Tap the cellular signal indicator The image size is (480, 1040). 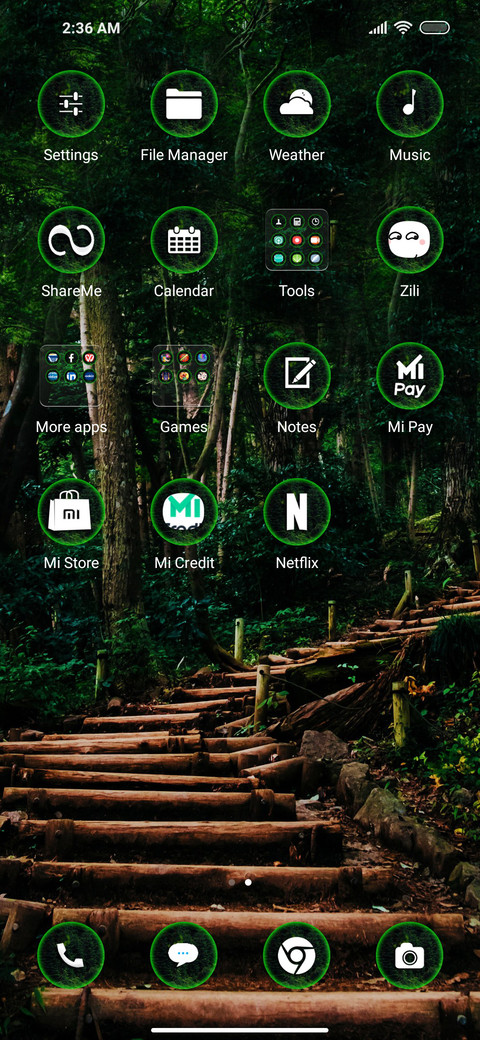pos(379,28)
